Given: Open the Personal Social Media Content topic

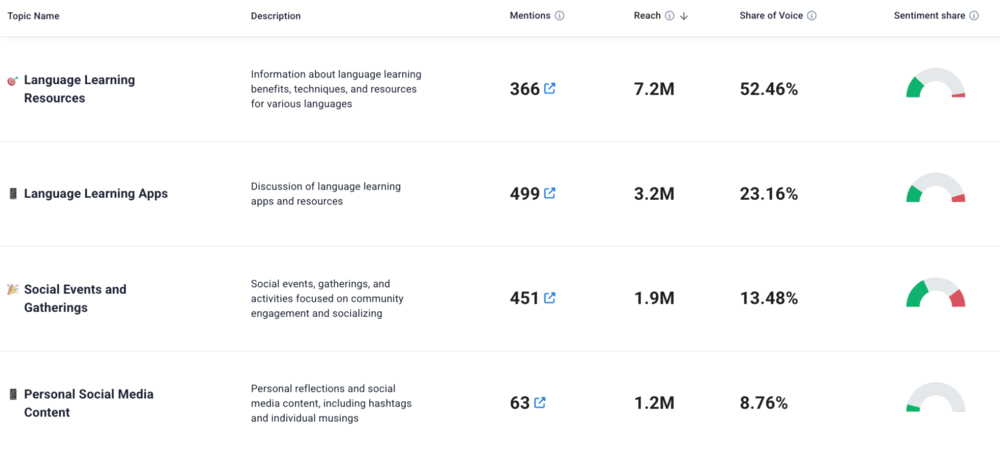Looking at the screenshot, I should [89, 403].
